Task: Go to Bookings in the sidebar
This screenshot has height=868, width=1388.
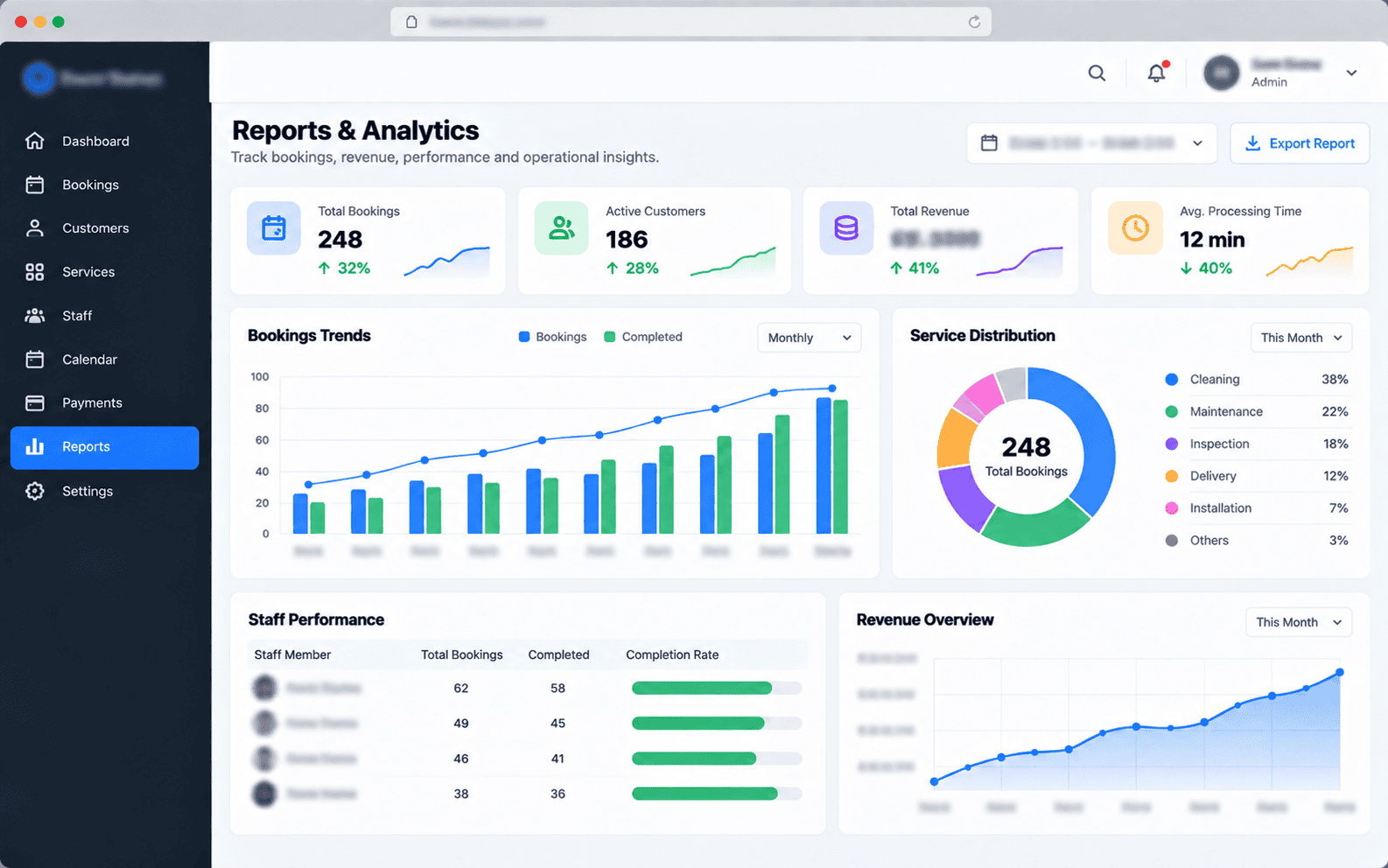Action: [x=105, y=185]
